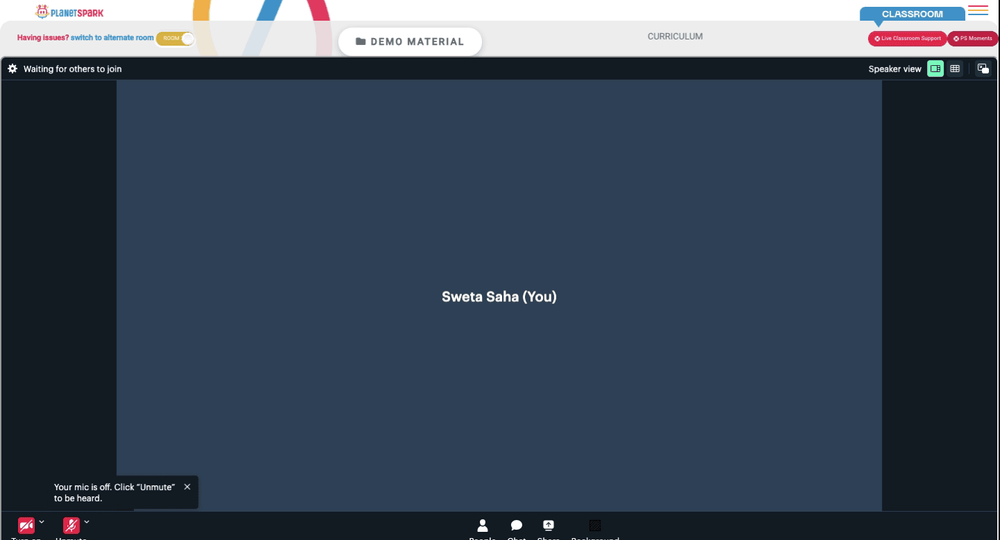Viewport: 1000px width, 540px height.
Task: Dismiss the 'Your mic is off' notification
Action: (187, 486)
